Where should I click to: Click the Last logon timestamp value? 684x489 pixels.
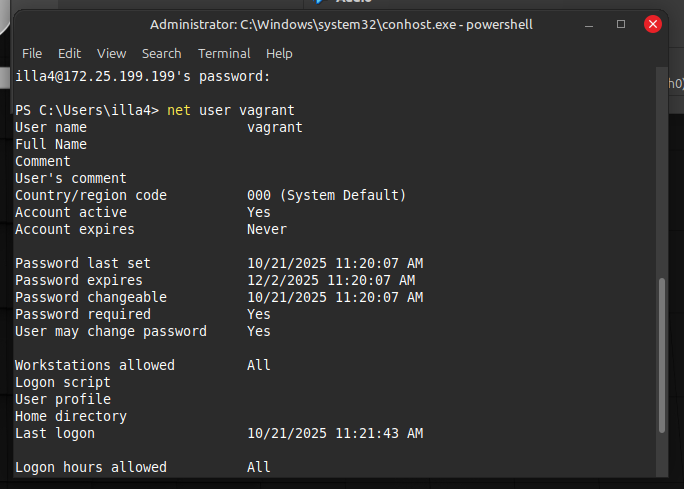tap(335, 433)
